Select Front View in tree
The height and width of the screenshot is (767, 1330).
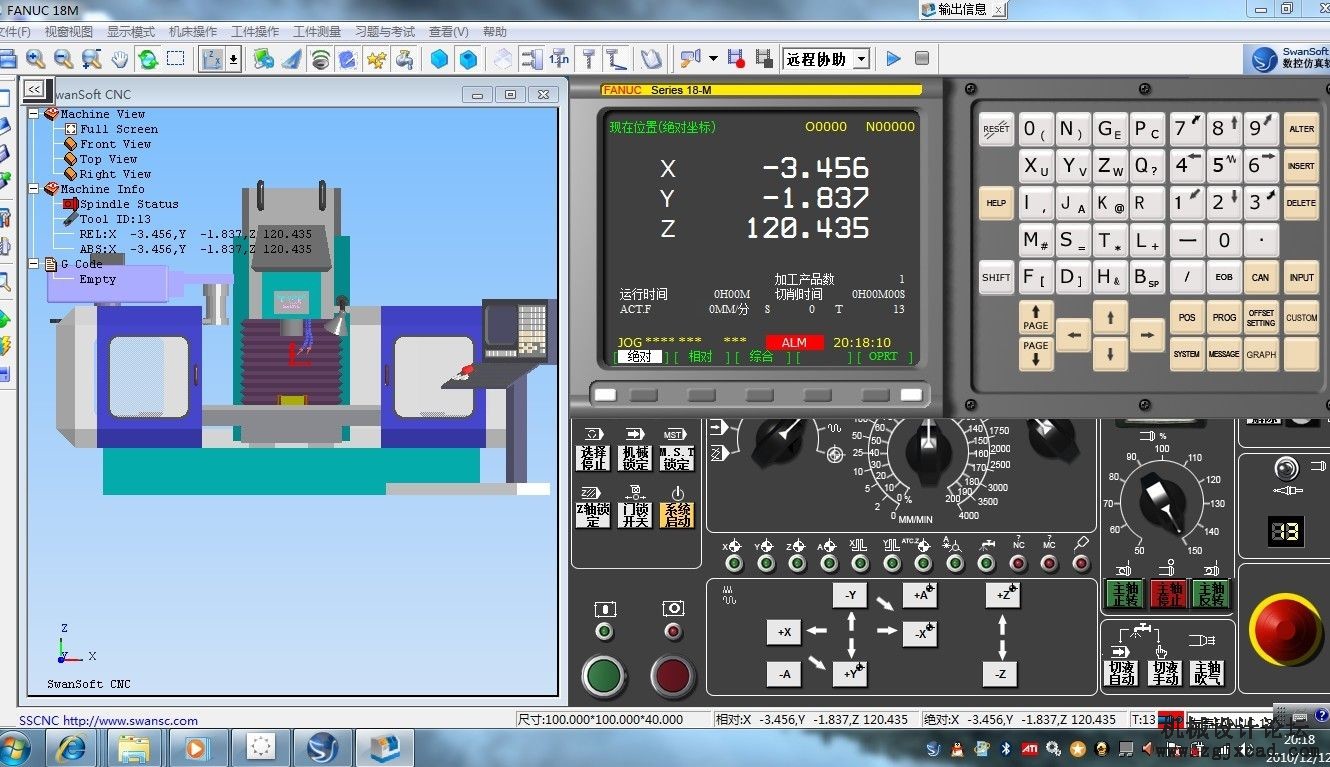116,144
